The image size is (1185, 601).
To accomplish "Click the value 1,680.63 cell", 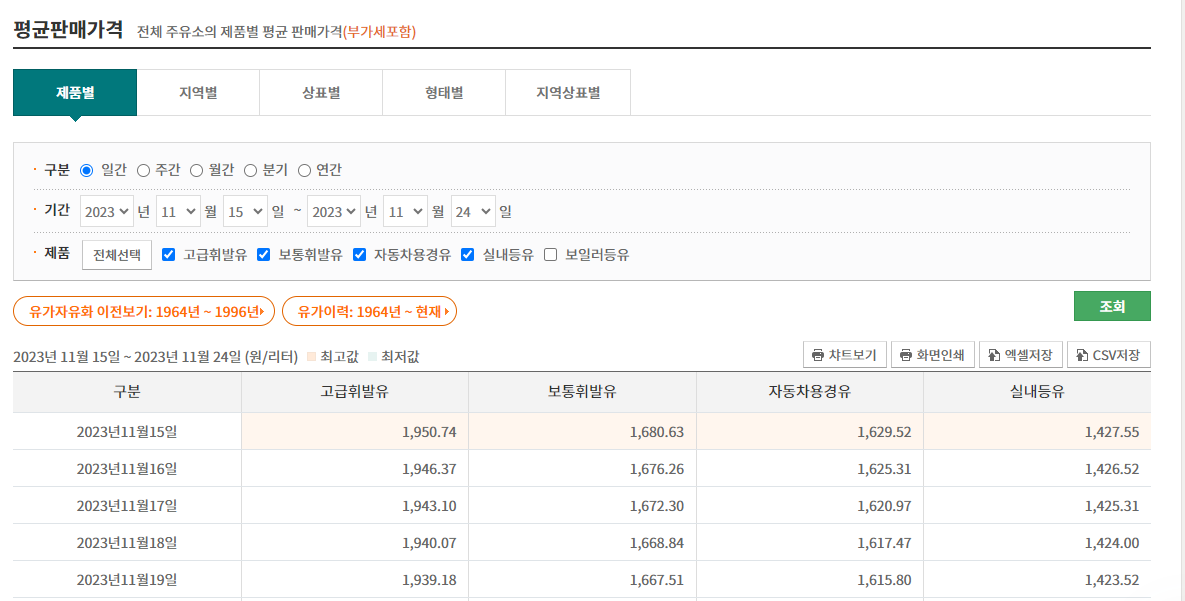I will (x=583, y=432).
